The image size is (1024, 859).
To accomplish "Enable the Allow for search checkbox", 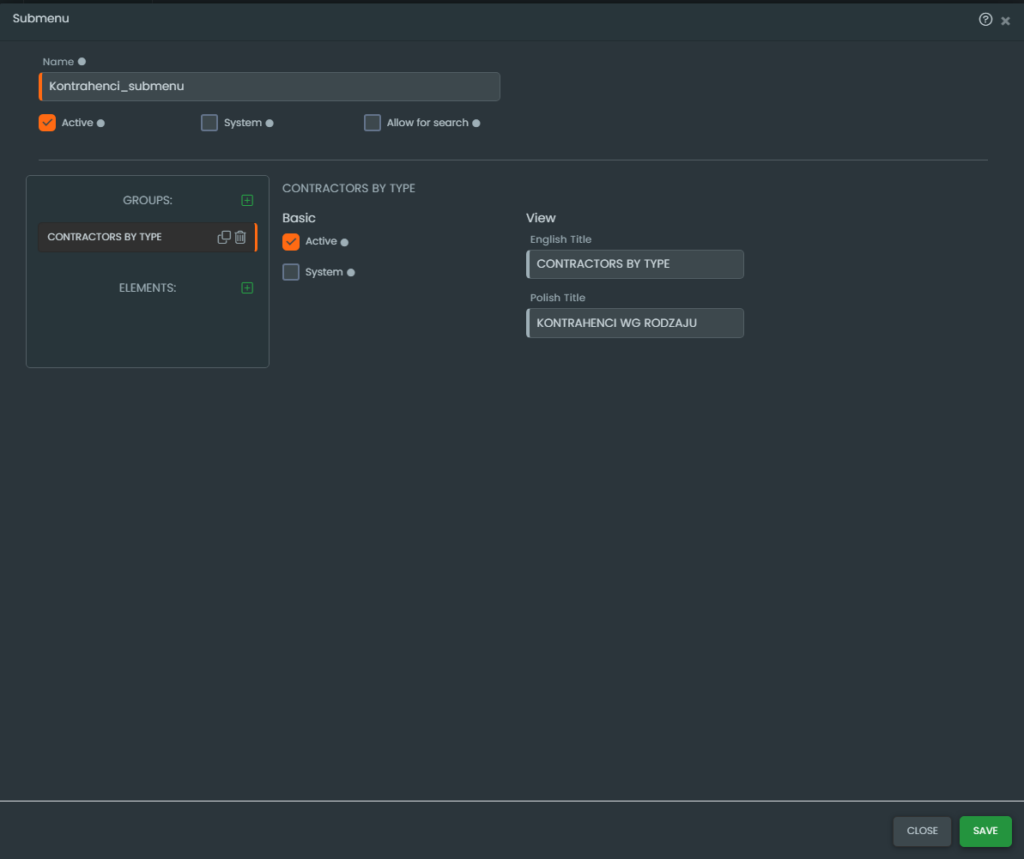I will pos(372,123).
